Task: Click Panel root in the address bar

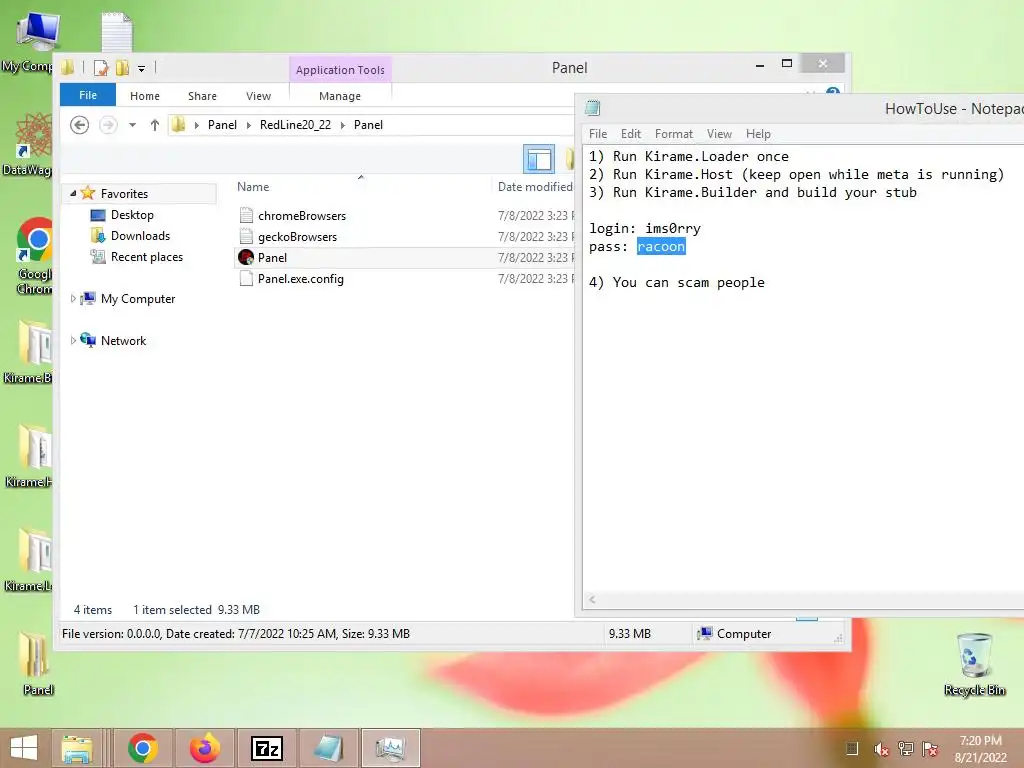Action: (222, 125)
